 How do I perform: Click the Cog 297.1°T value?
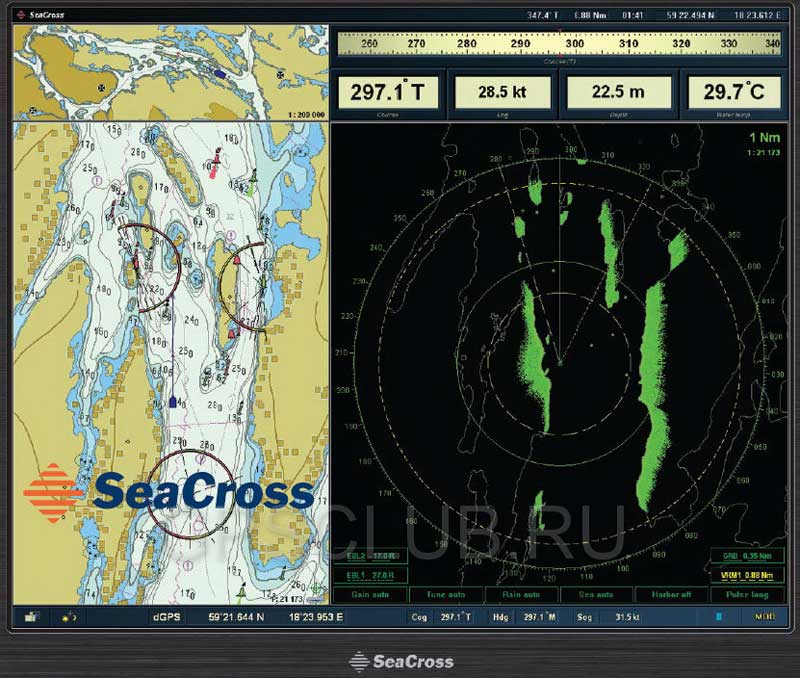456,617
